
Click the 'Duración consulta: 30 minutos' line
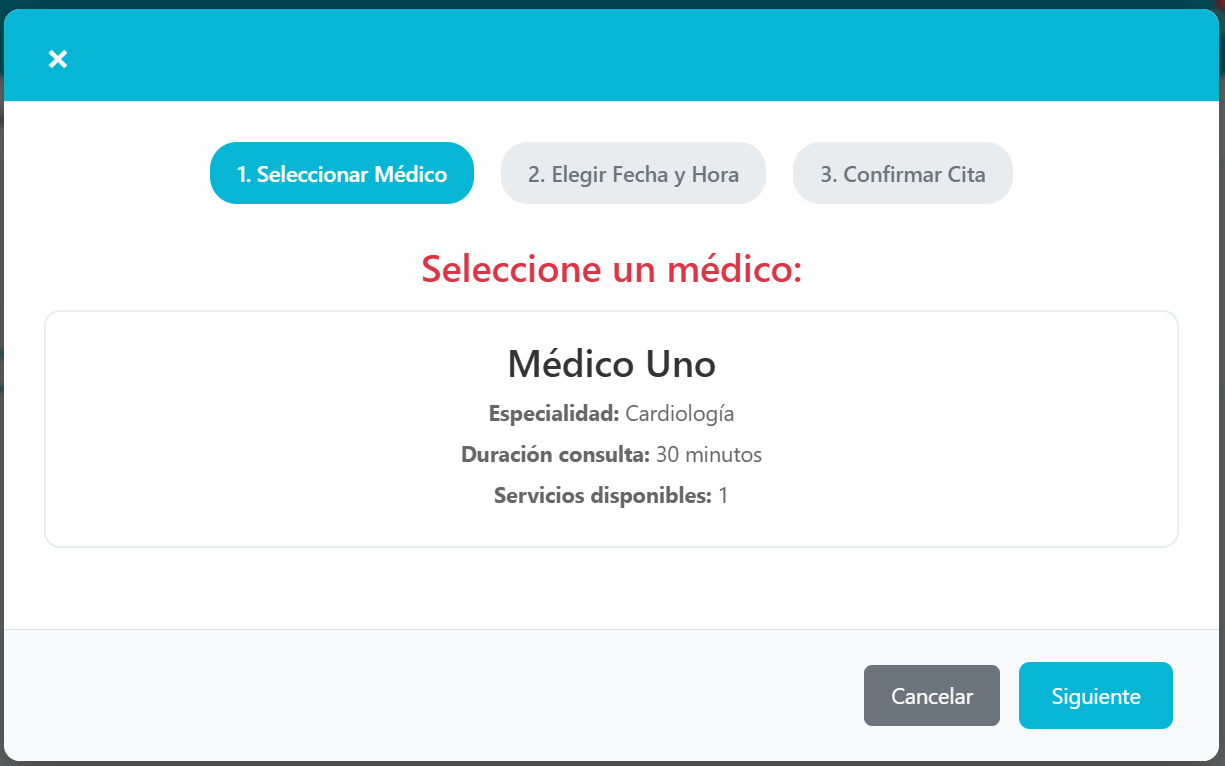pyautogui.click(x=611, y=454)
